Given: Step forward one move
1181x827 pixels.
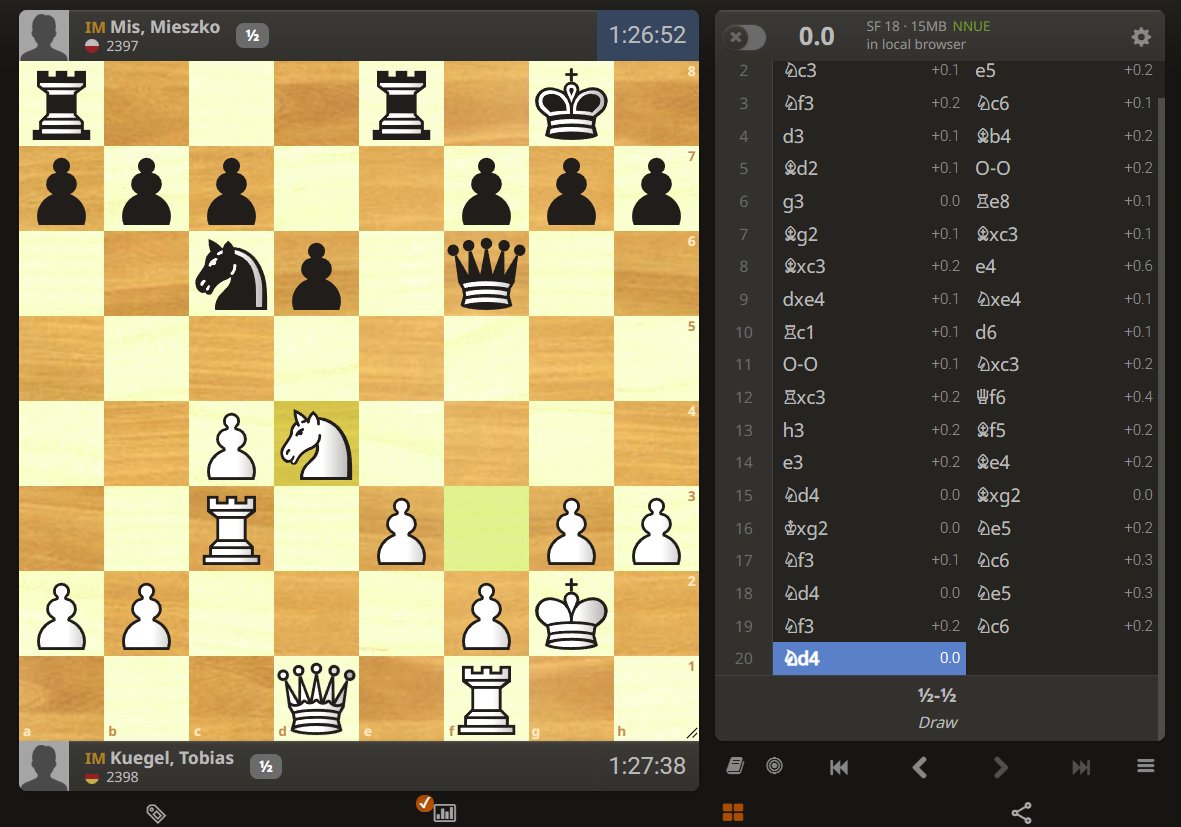Looking at the screenshot, I should point(1000,767).
